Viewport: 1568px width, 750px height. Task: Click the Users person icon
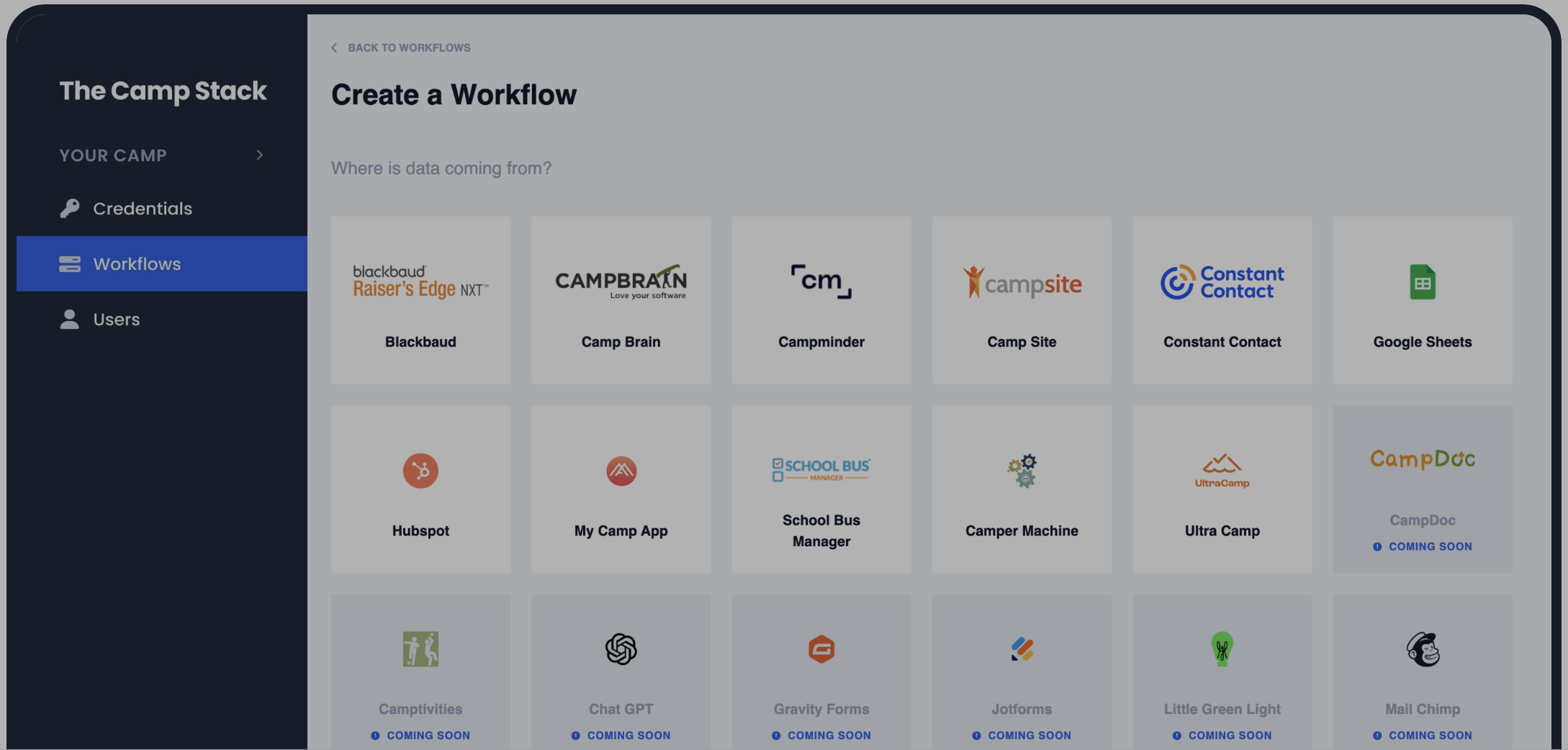[x=70, y=319]
